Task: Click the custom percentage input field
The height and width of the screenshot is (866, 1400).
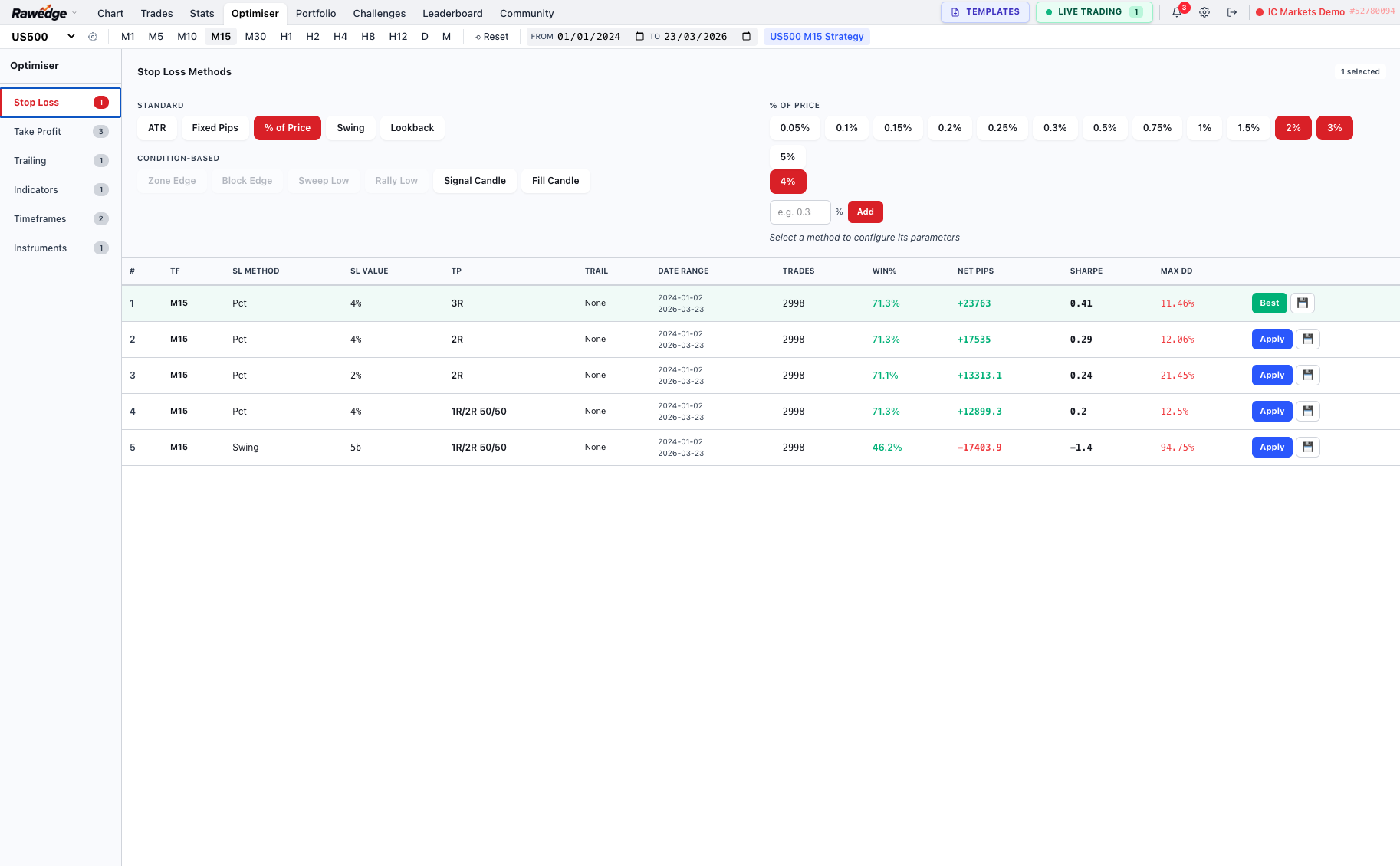Action: (x=800, y=212)
